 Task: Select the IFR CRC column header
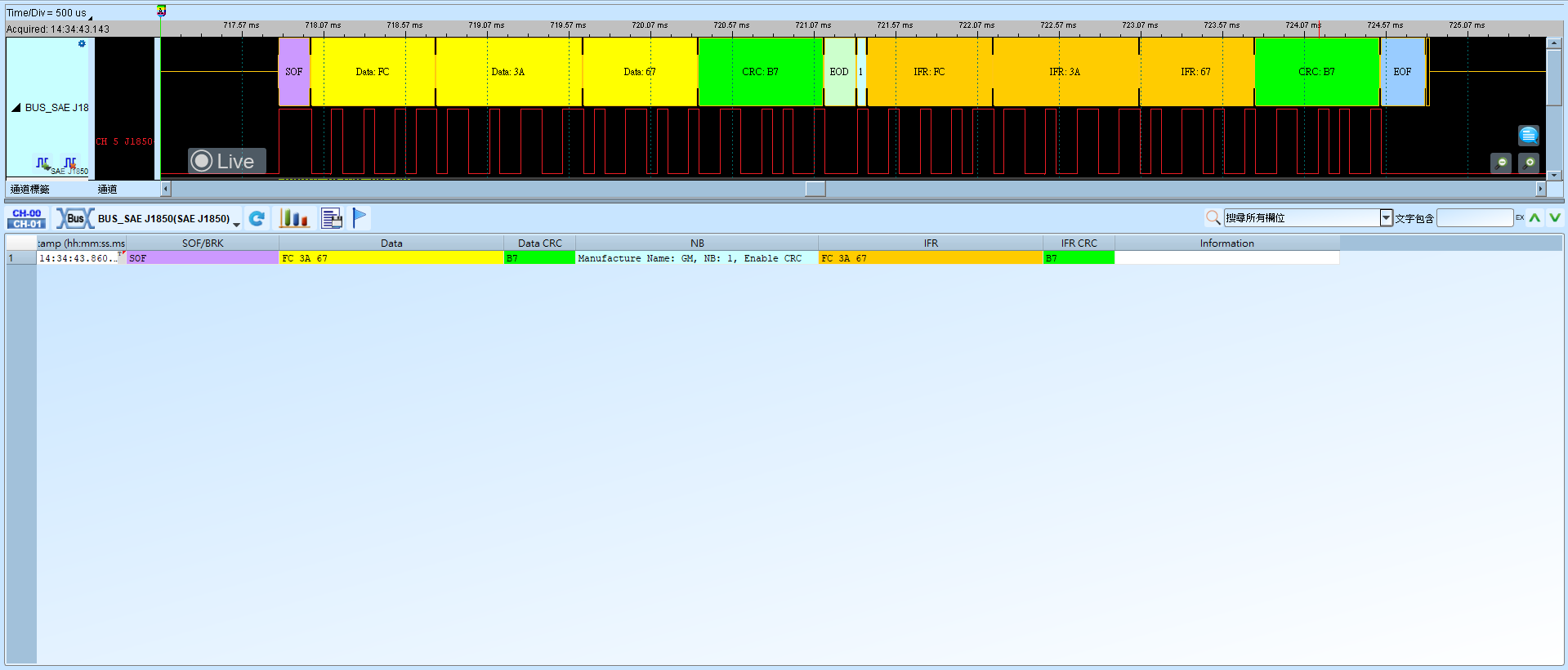[1079, 243]
